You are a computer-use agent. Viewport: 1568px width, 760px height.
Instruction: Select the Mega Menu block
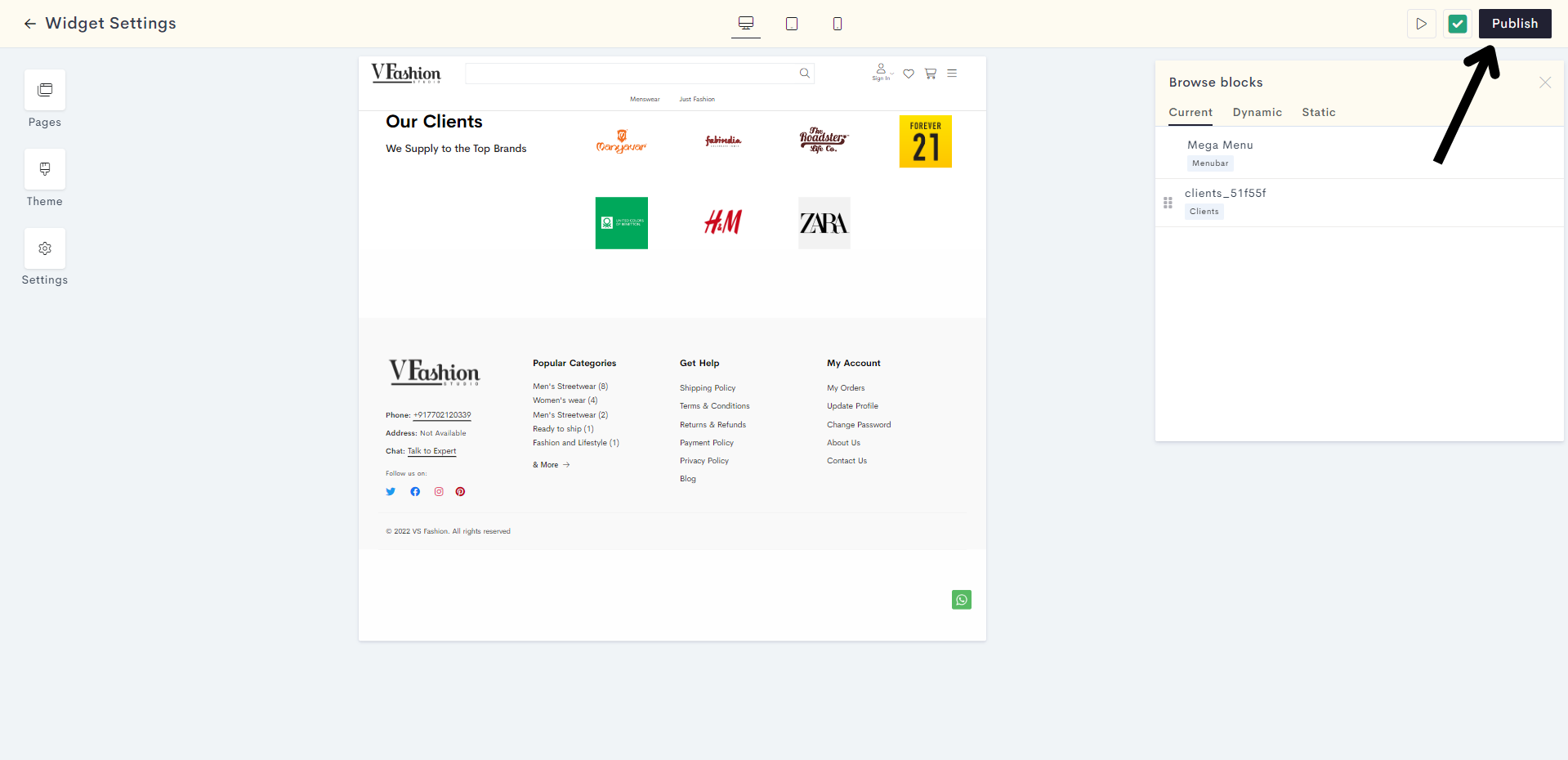click(1360, 154)
